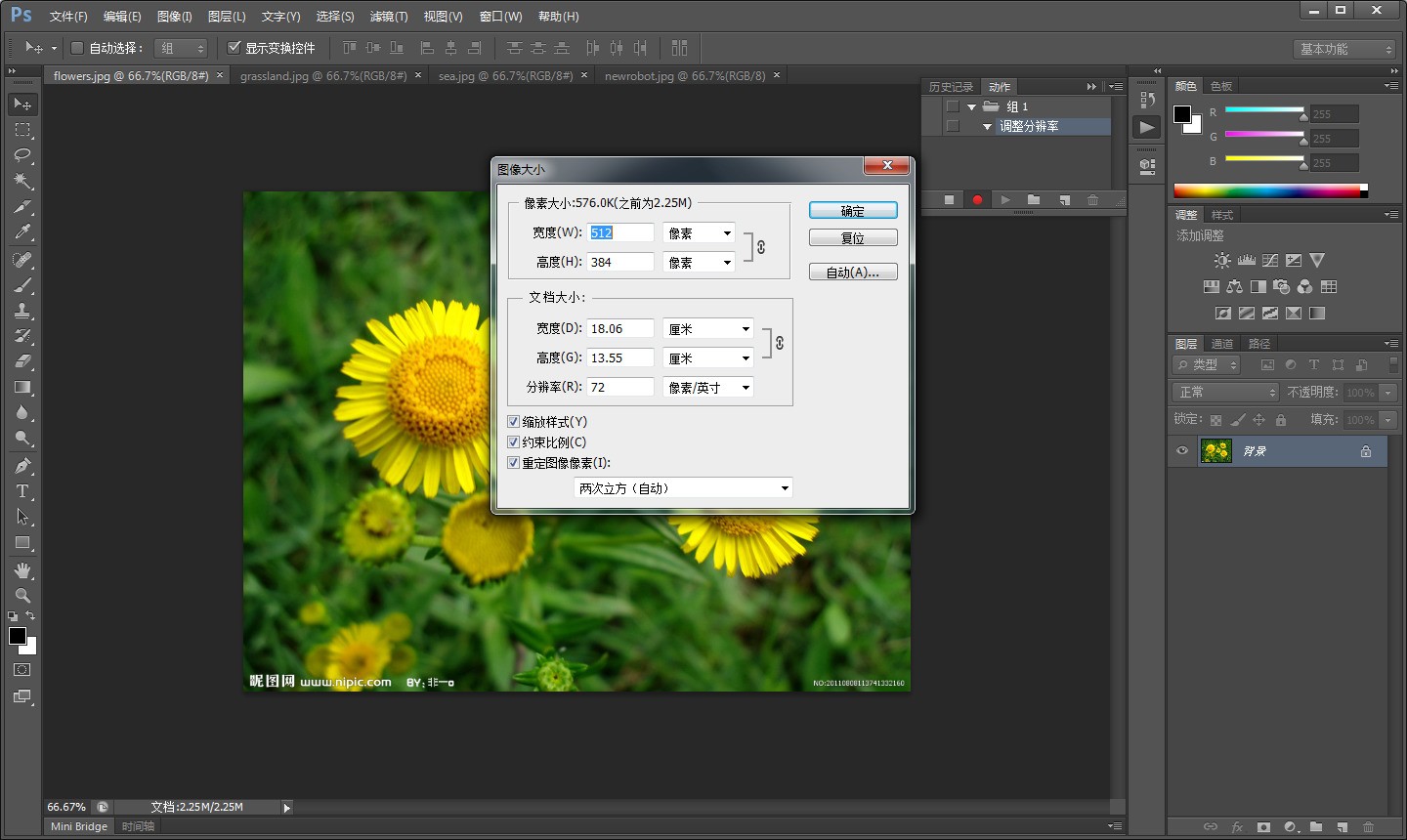Click the 高度(H) pixel input field showing 384

coord(620,262)
